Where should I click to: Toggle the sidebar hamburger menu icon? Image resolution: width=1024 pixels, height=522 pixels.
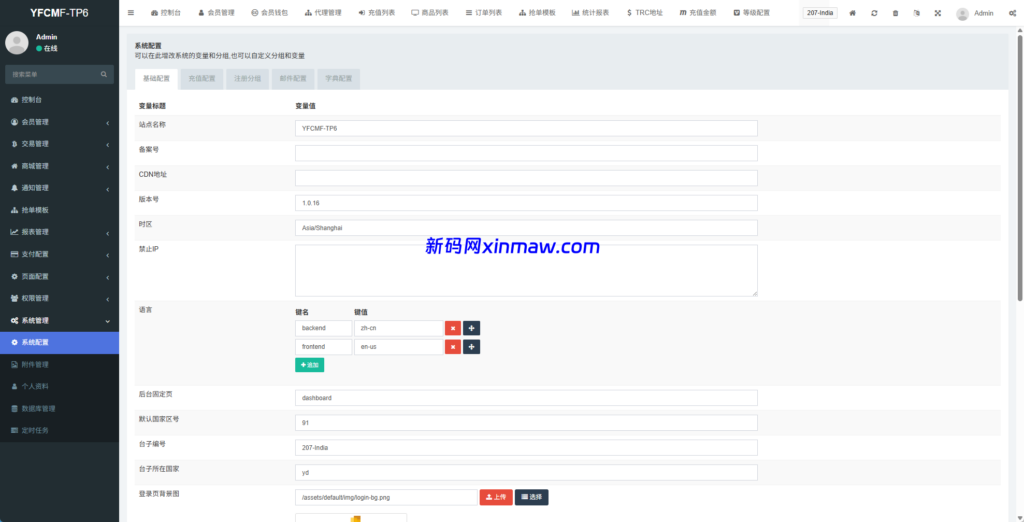coord(131,13)
